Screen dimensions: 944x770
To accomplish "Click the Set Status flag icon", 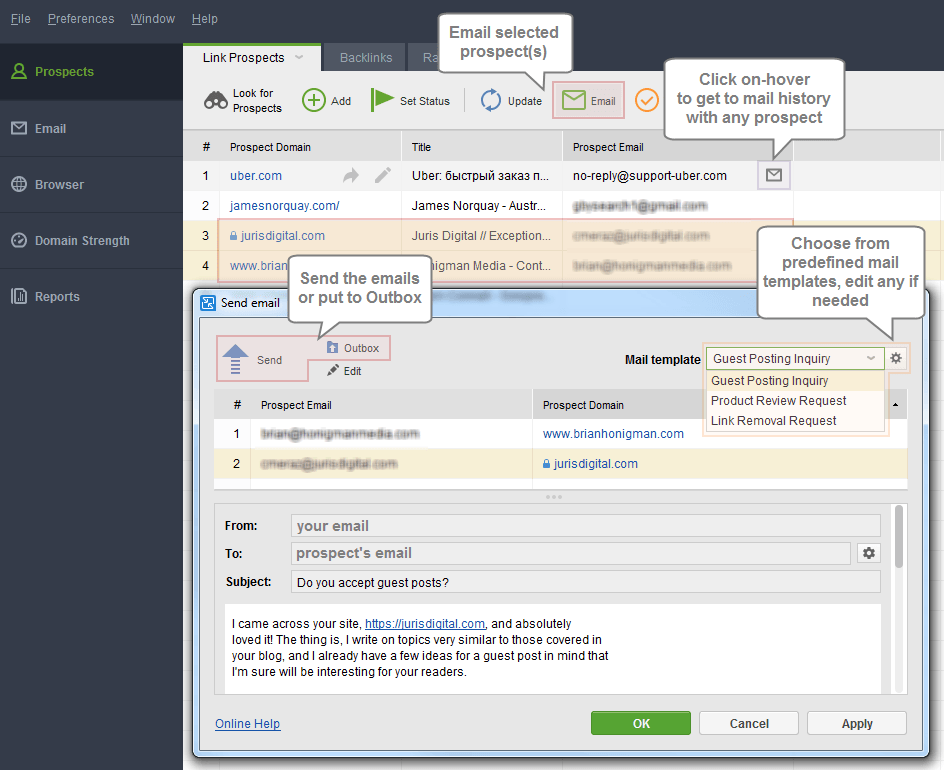I will (382, 99).
